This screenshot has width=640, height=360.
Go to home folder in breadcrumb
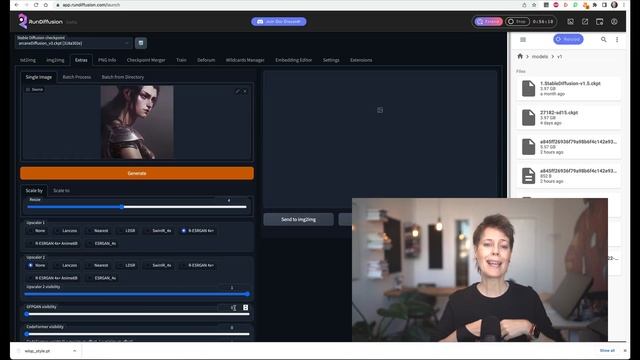[520, 56]
